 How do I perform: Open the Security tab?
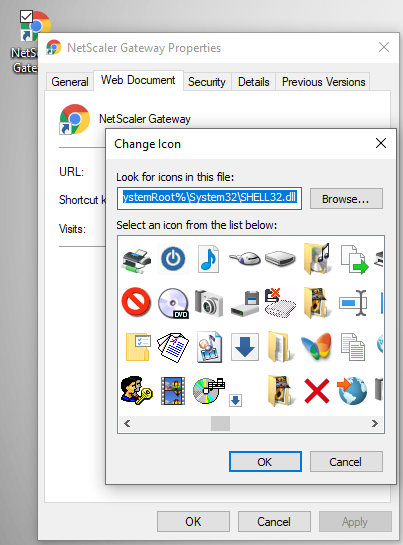(x=207, y=82)
